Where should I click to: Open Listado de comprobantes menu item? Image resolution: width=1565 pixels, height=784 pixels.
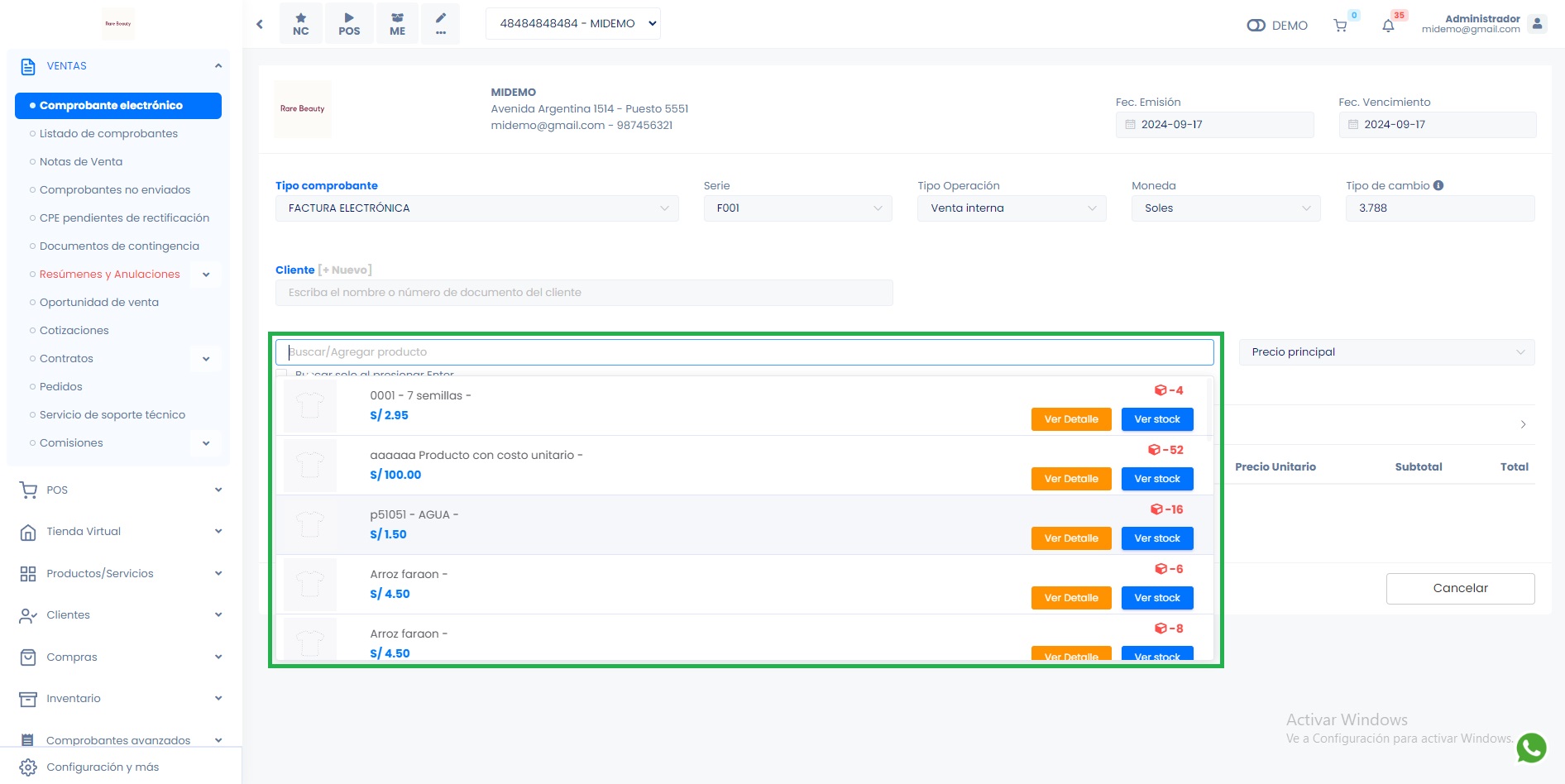click(108, 134)
